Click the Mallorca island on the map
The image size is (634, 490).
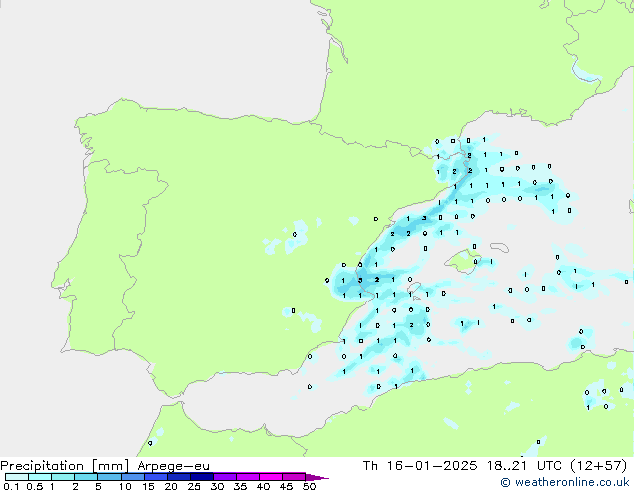coord(463,261)
